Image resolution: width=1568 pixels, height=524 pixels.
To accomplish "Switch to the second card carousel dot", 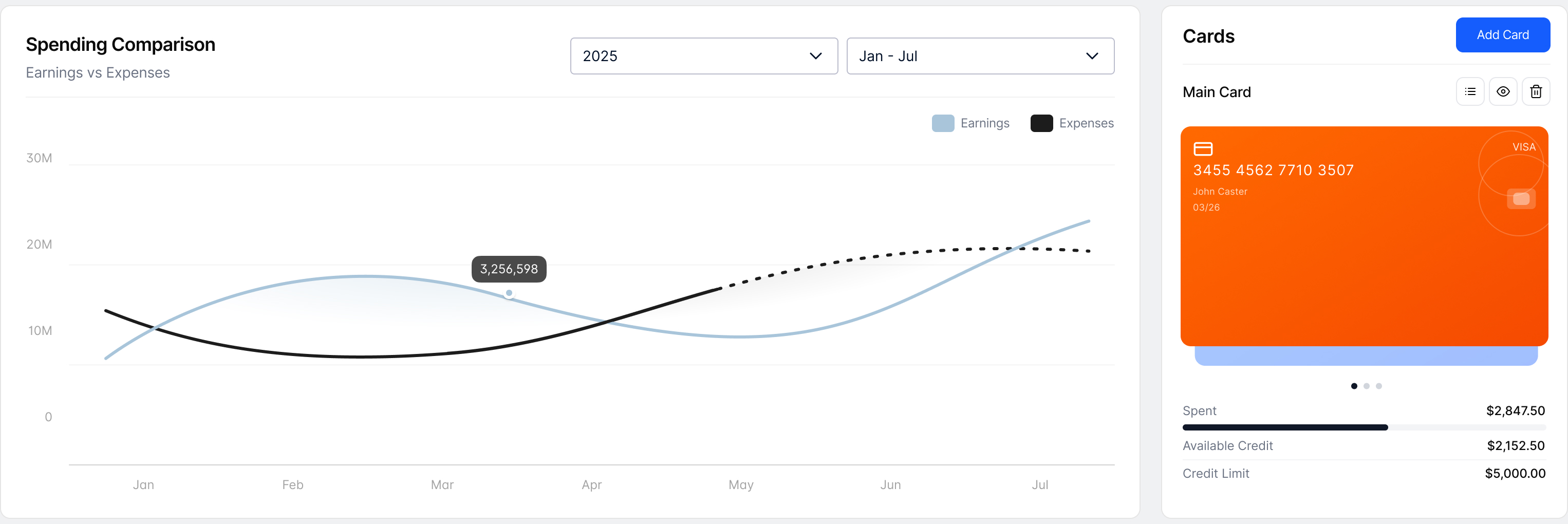I will 1367,386.
